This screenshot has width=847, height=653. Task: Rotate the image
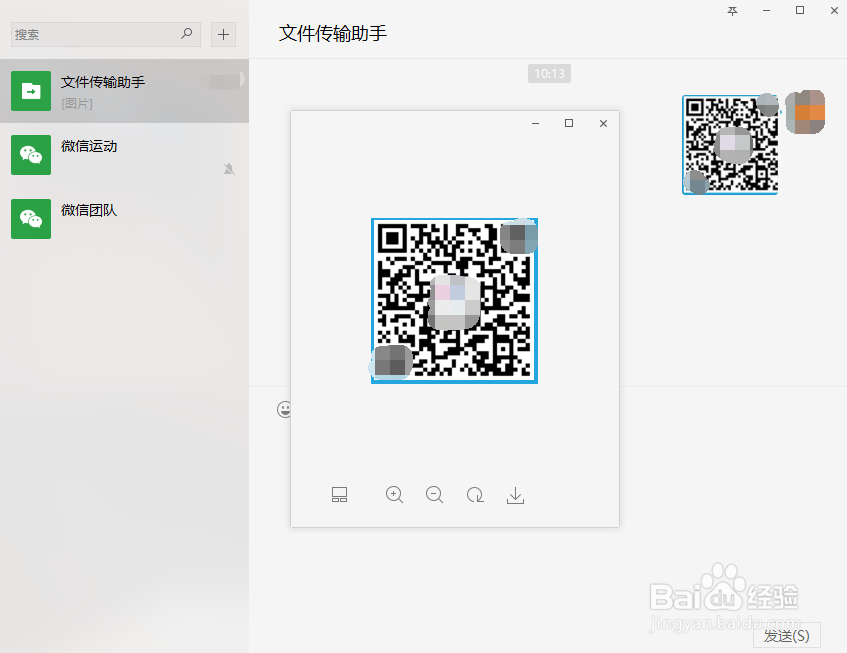(x=475, y=494)
